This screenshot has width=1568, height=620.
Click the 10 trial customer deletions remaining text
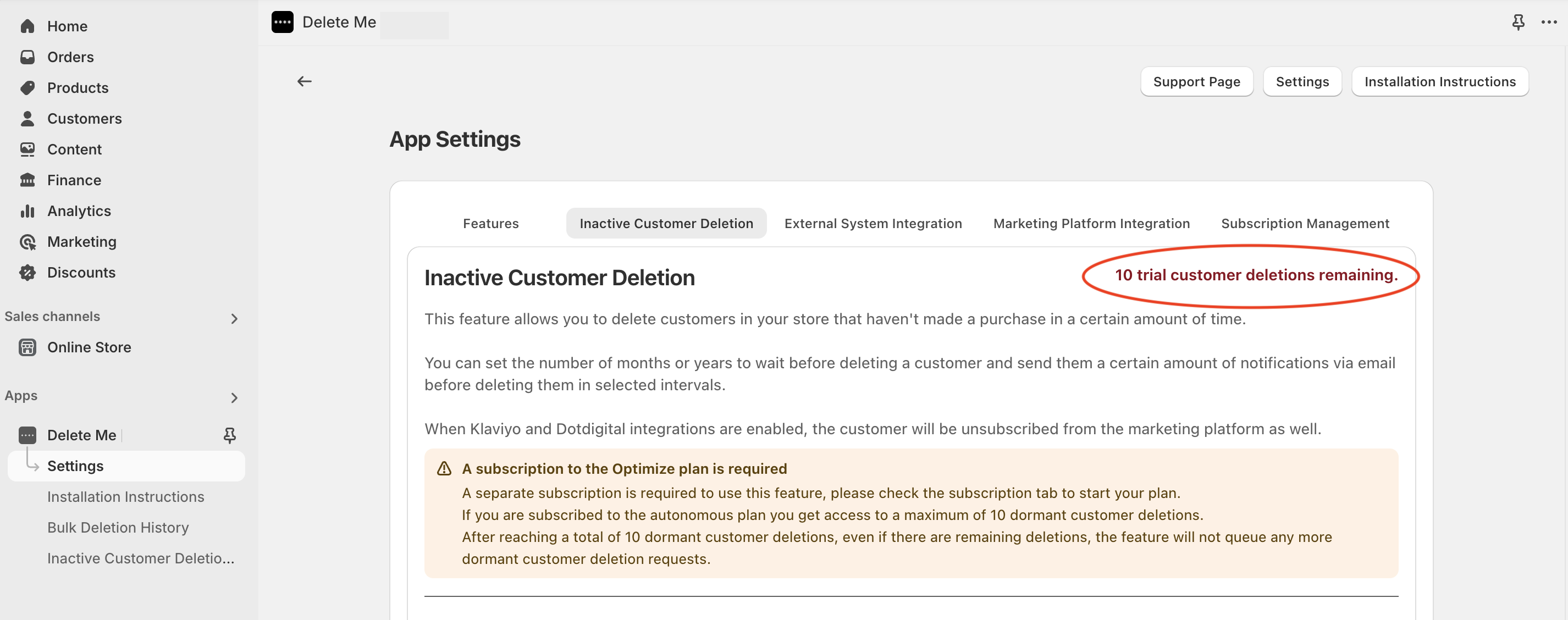[1256, 275]
